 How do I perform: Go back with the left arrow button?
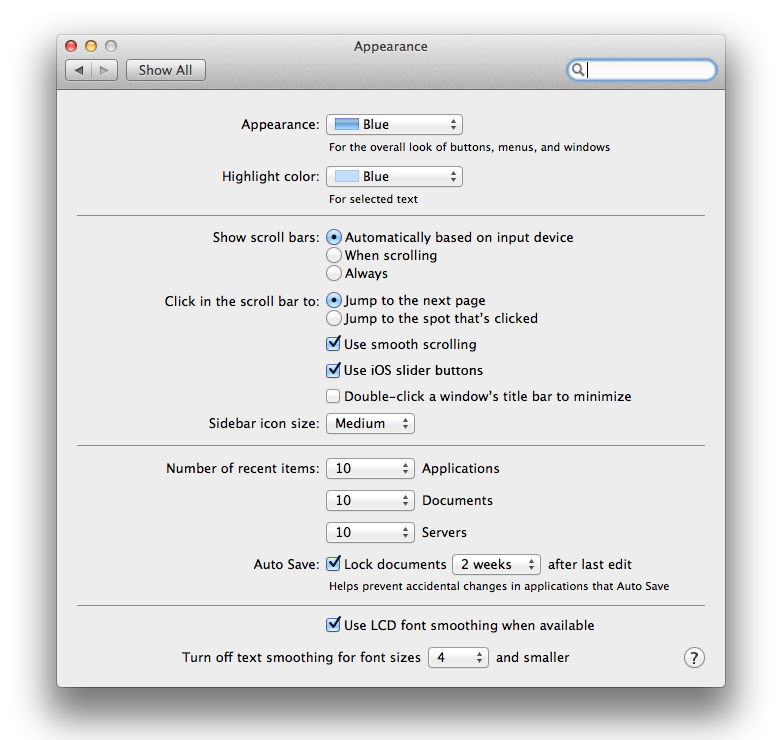(79, 70)
